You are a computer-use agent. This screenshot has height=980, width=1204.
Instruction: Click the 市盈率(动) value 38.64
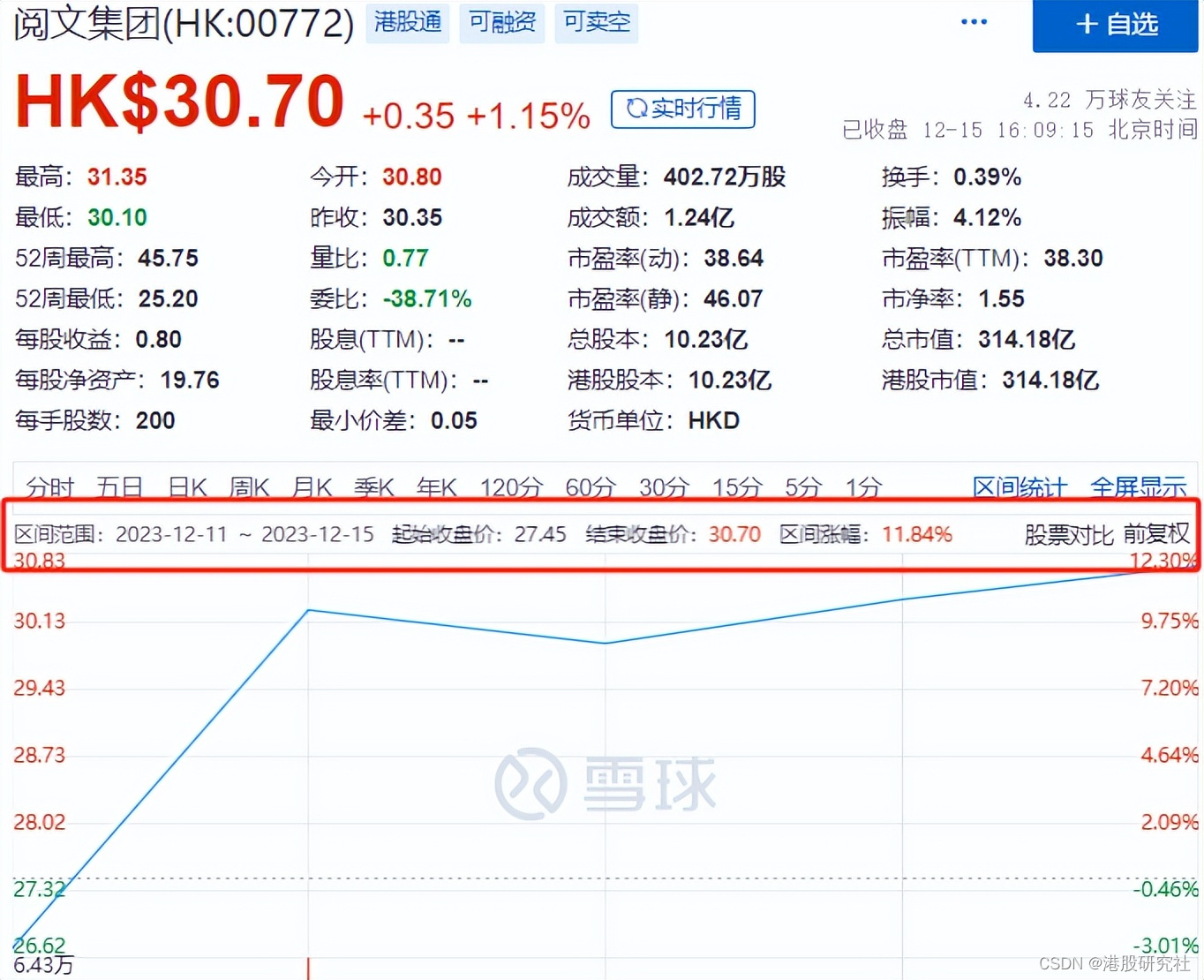click(734, 258)
